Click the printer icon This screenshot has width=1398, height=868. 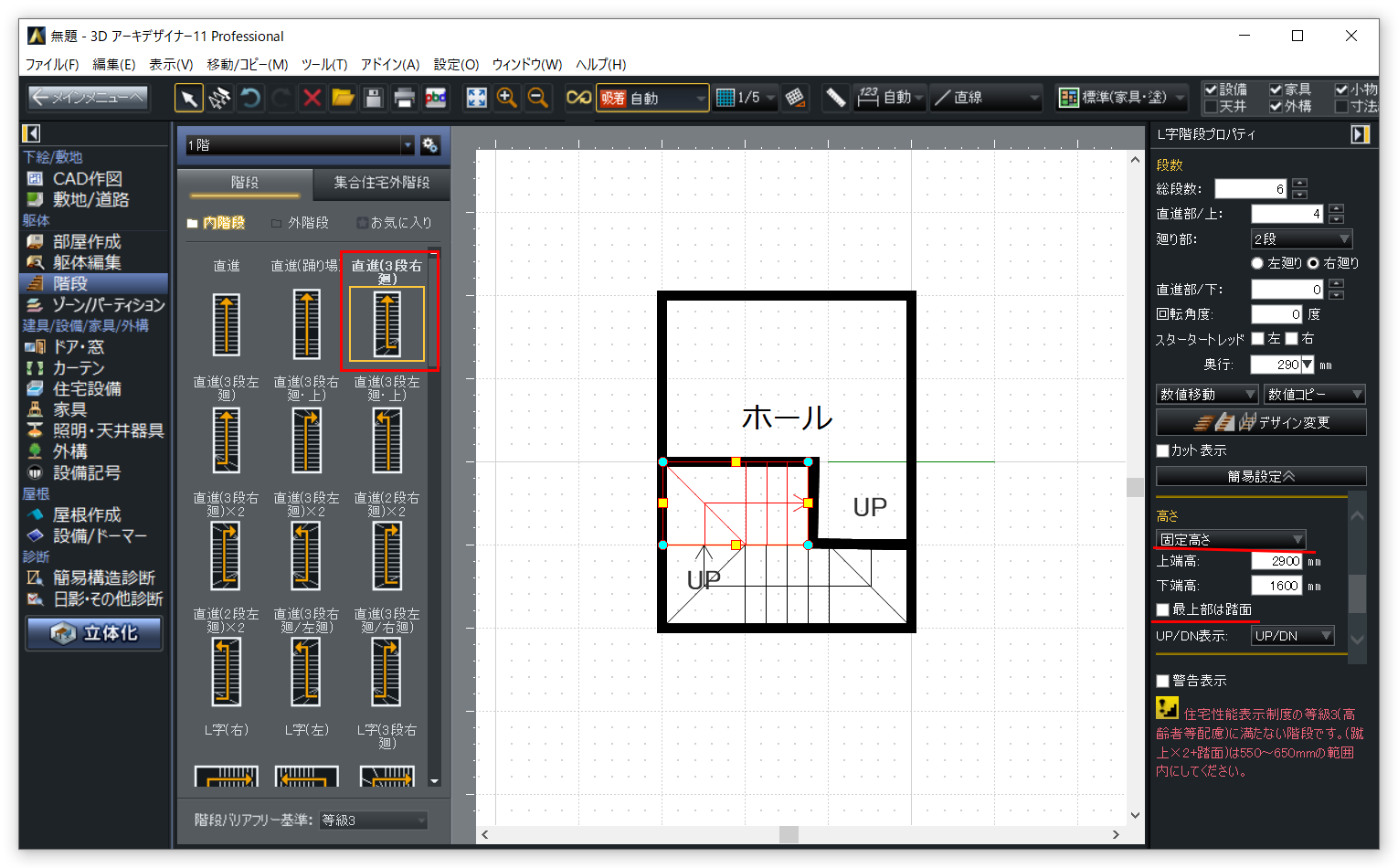pos(405,98)
